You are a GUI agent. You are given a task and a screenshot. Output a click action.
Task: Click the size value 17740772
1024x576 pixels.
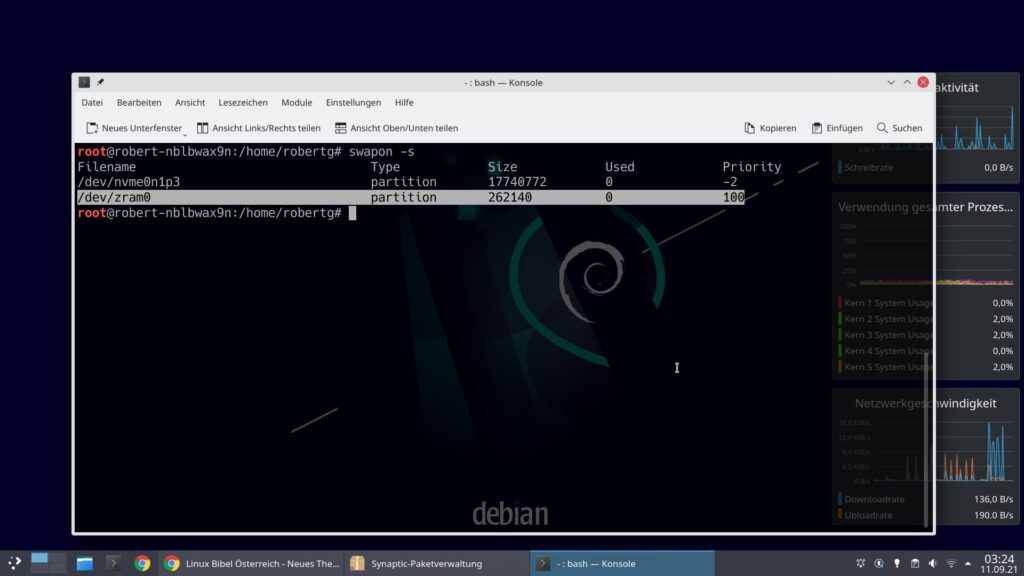point(517,182)
